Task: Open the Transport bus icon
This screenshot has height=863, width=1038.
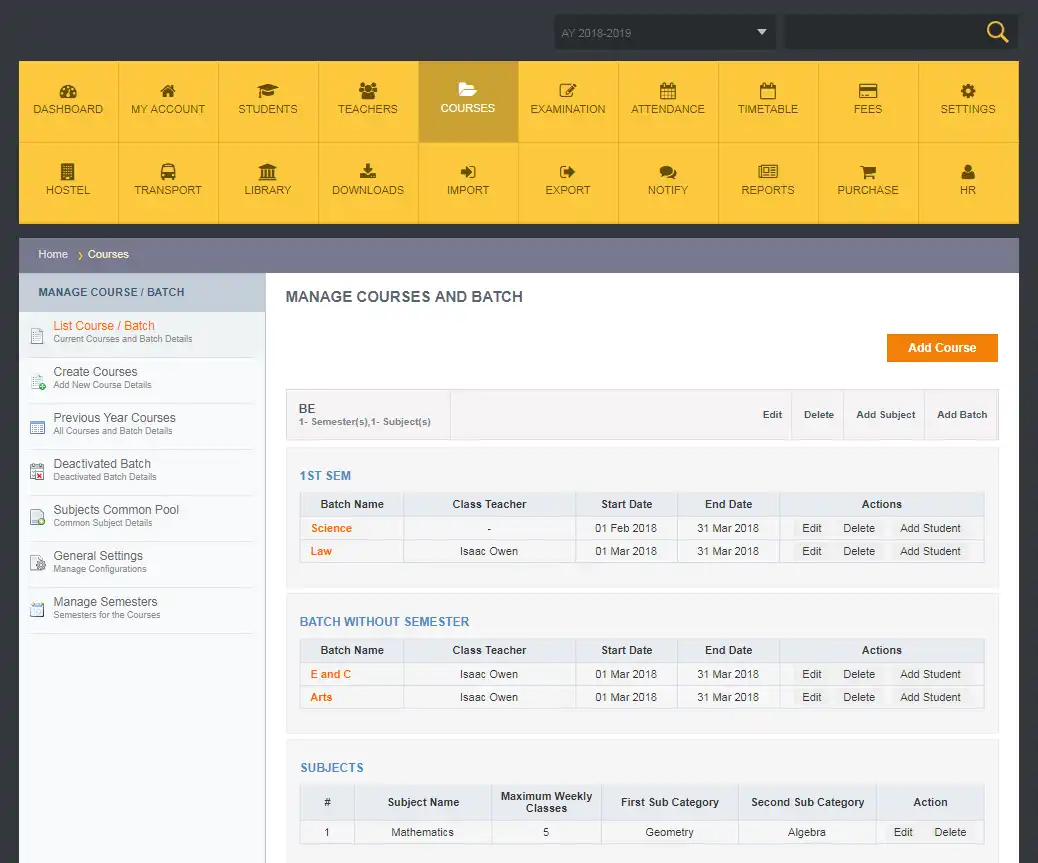Action: [168, 172]
